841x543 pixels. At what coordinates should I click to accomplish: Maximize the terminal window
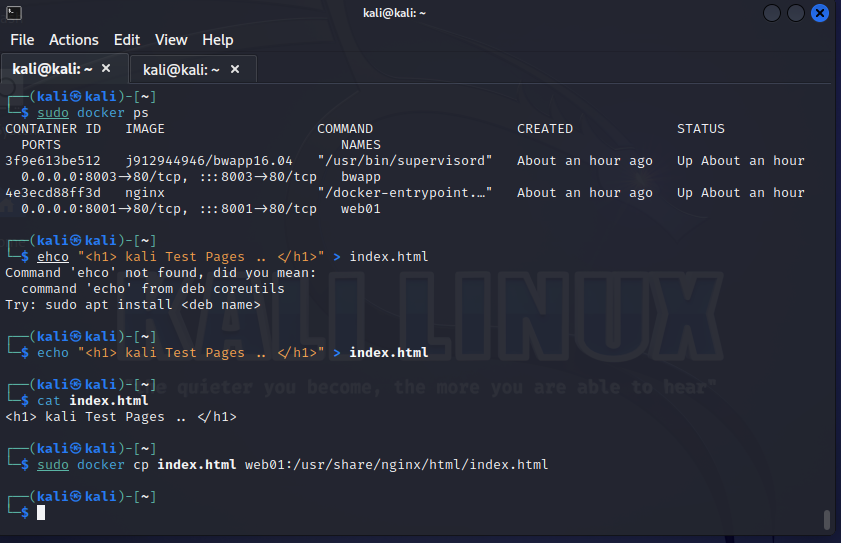point(795,13)
